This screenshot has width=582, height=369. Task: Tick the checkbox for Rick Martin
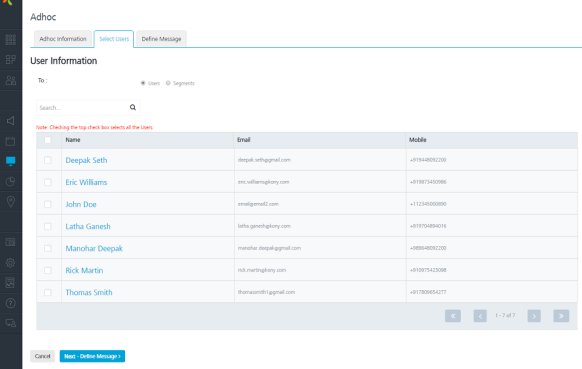48,270
